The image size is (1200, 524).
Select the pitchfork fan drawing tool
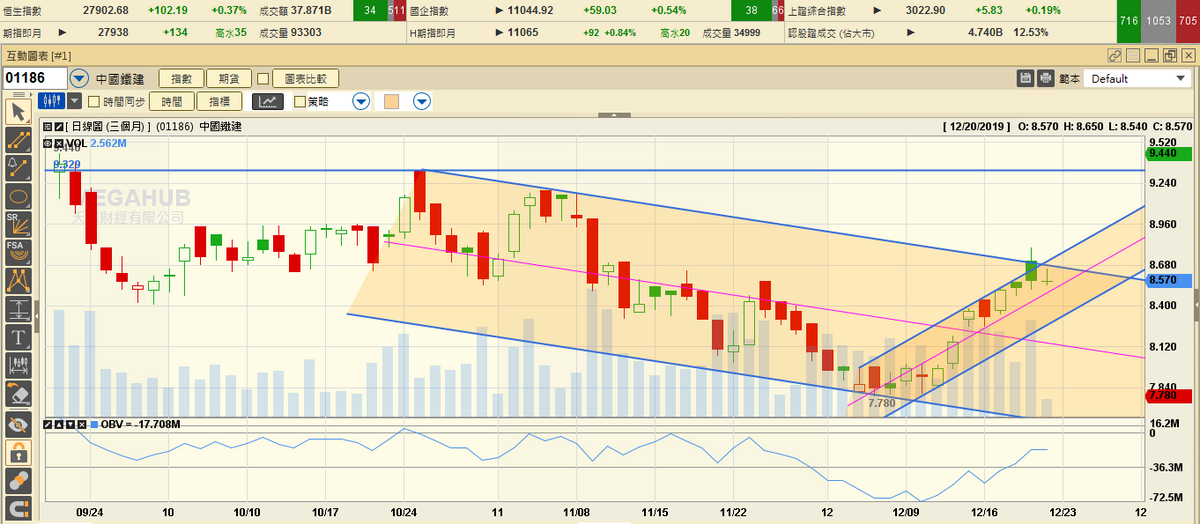[x=17, y=281]
